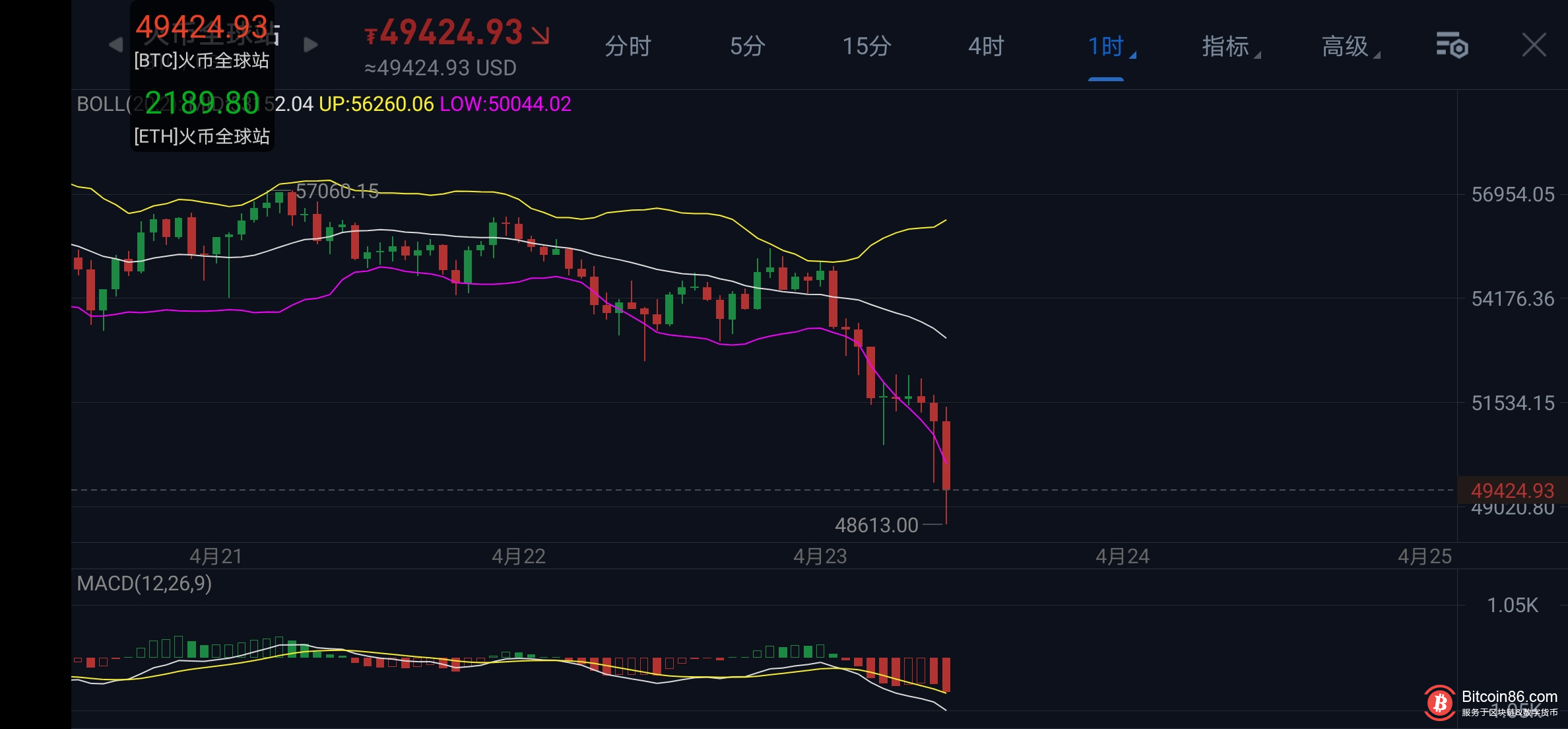Tap the ETH 火币全球站 price card
This screenshot has width=1568, height=729.
pyautogui.click(x=201, y=118)
